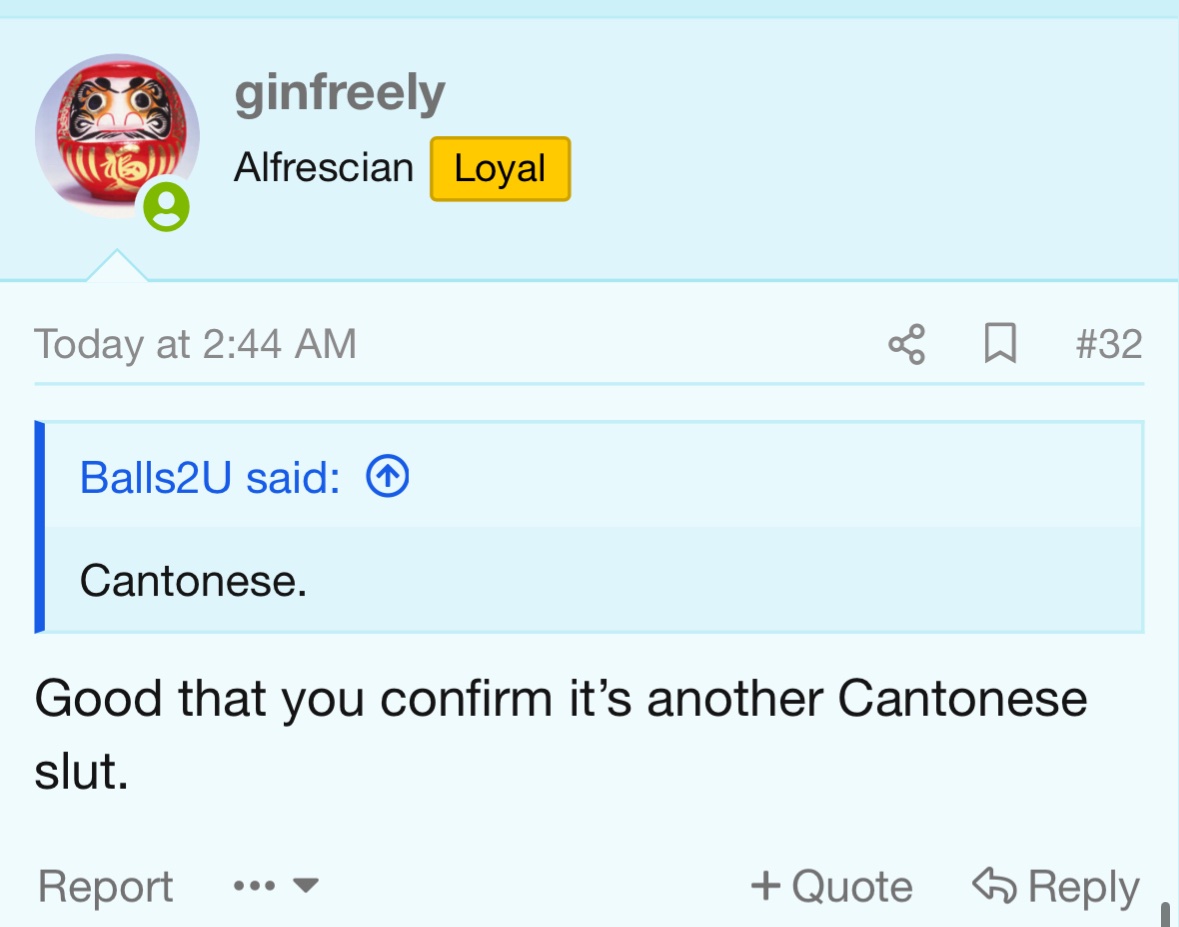Image resolution: width=1179 pixels, height=927 pixels.
Task: Report this post
Action: (x=105, y=886)
